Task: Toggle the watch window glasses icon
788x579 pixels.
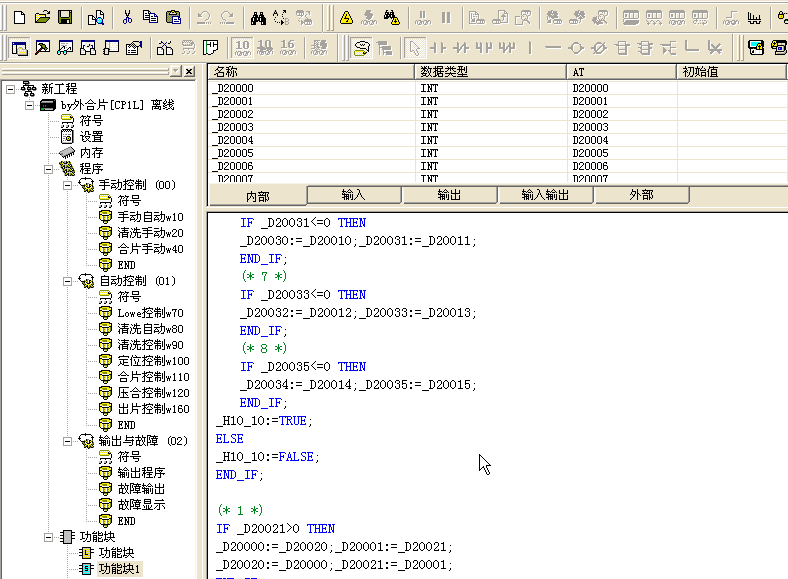Action: click(65, 48)
